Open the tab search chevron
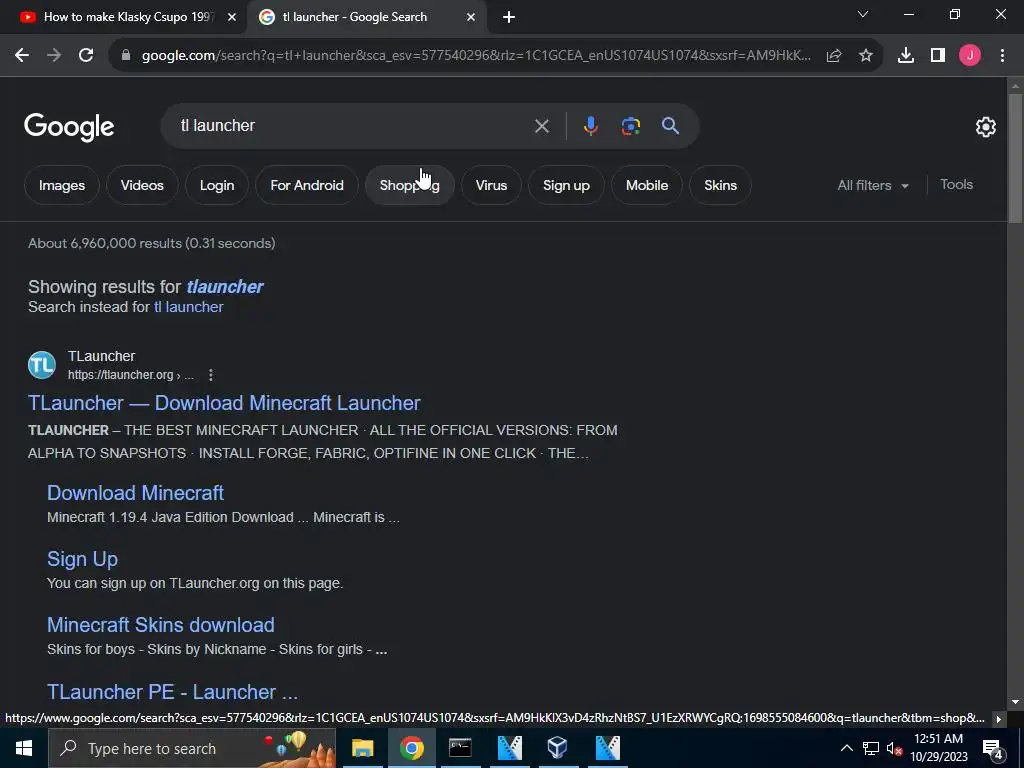The width and height of the screenshot is (1024, 768). coord(863,14)
